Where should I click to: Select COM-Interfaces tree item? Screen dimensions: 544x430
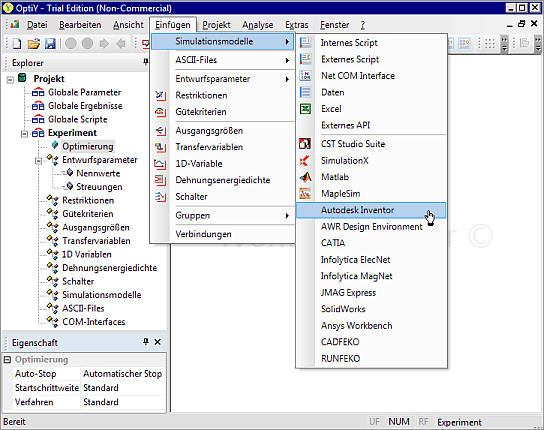94,322
